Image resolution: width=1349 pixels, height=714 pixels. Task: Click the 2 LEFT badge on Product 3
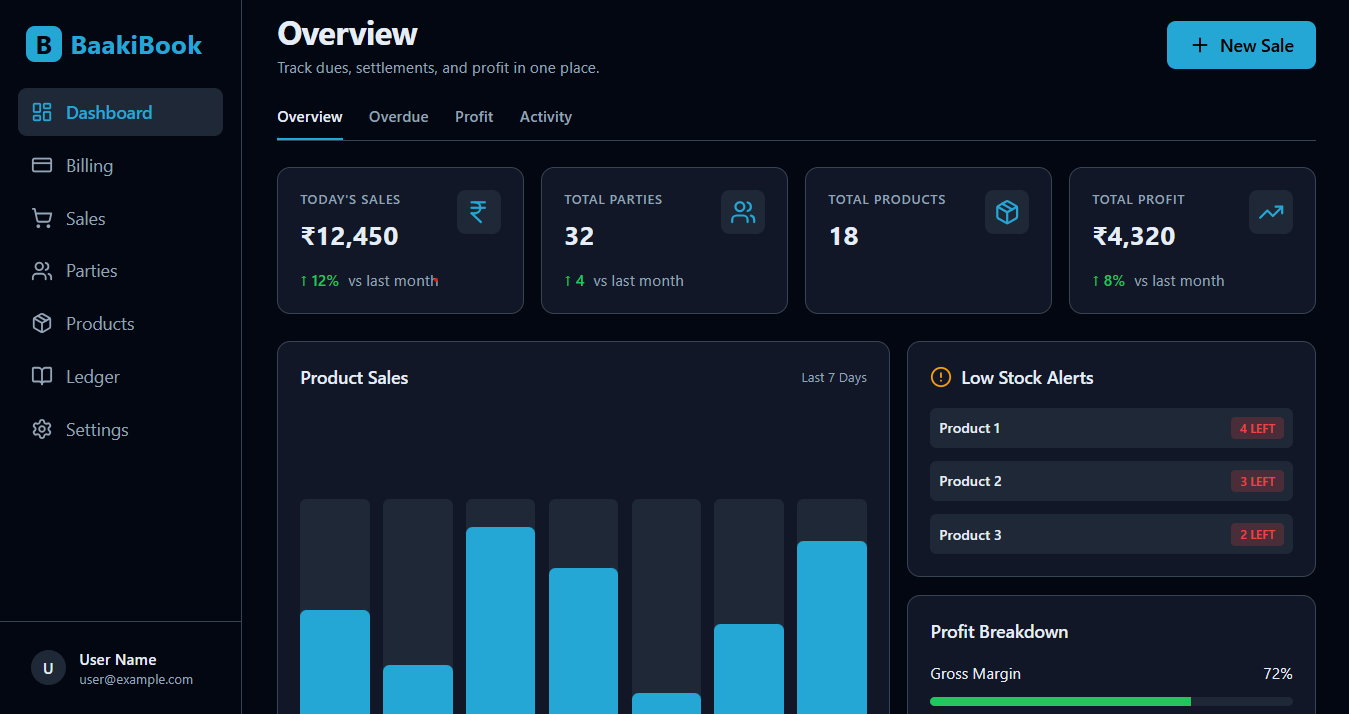click(x=1256, y=535)
